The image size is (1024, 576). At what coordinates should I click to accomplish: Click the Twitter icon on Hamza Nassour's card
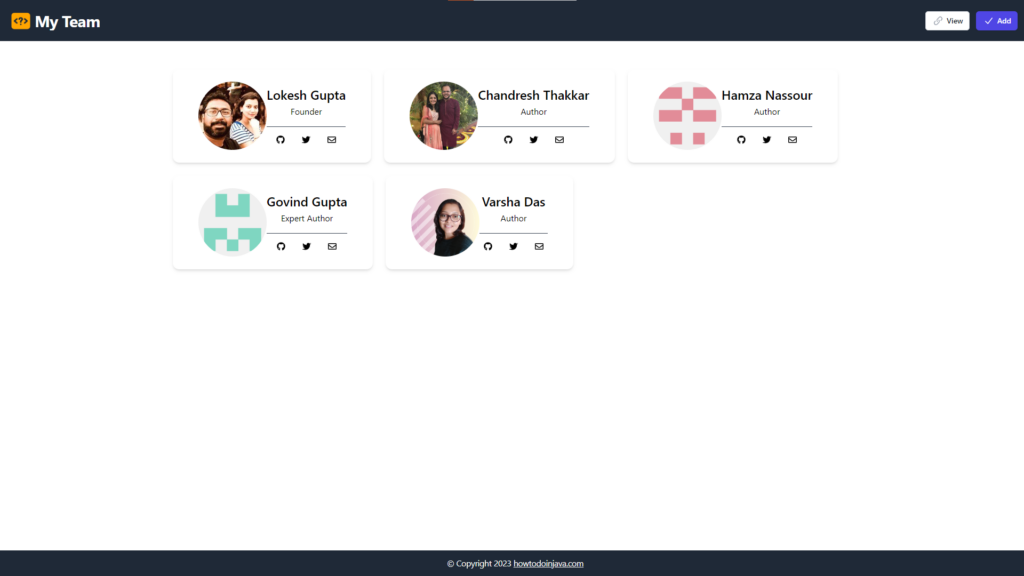(766, 140)
